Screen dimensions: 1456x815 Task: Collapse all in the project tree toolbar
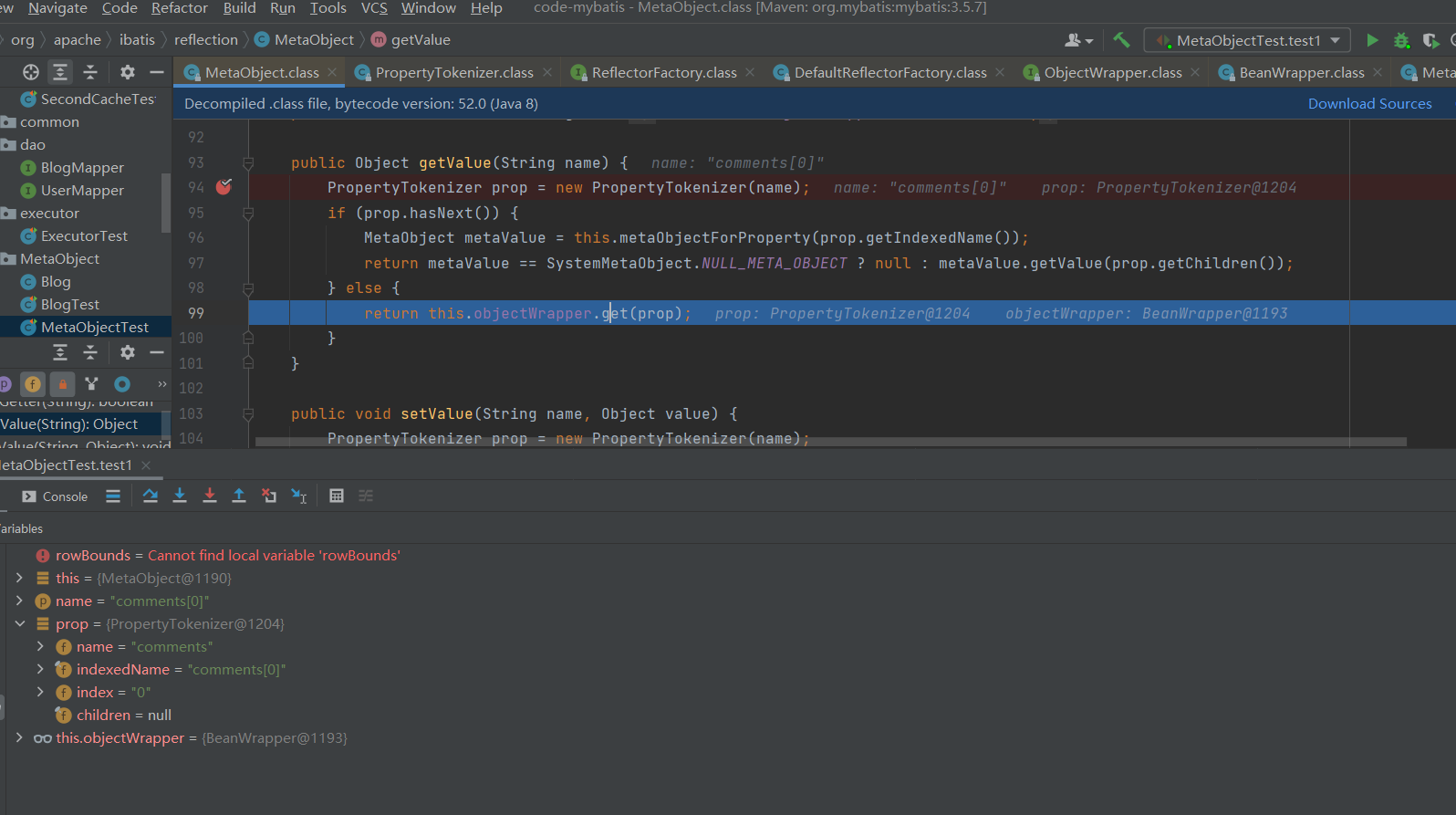coord(90,72)
